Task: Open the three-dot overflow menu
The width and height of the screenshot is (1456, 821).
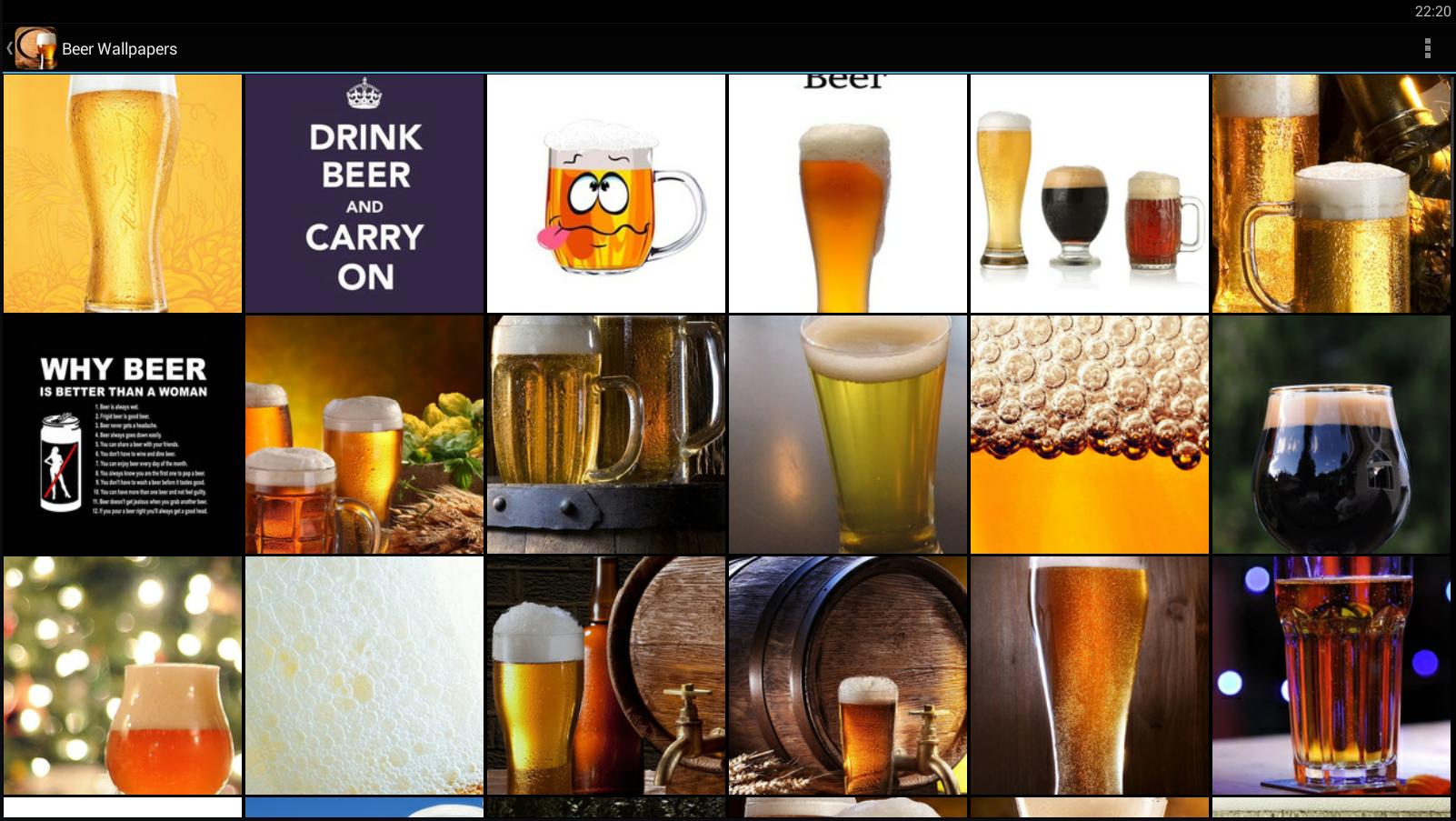Action: coord(1428,48)
